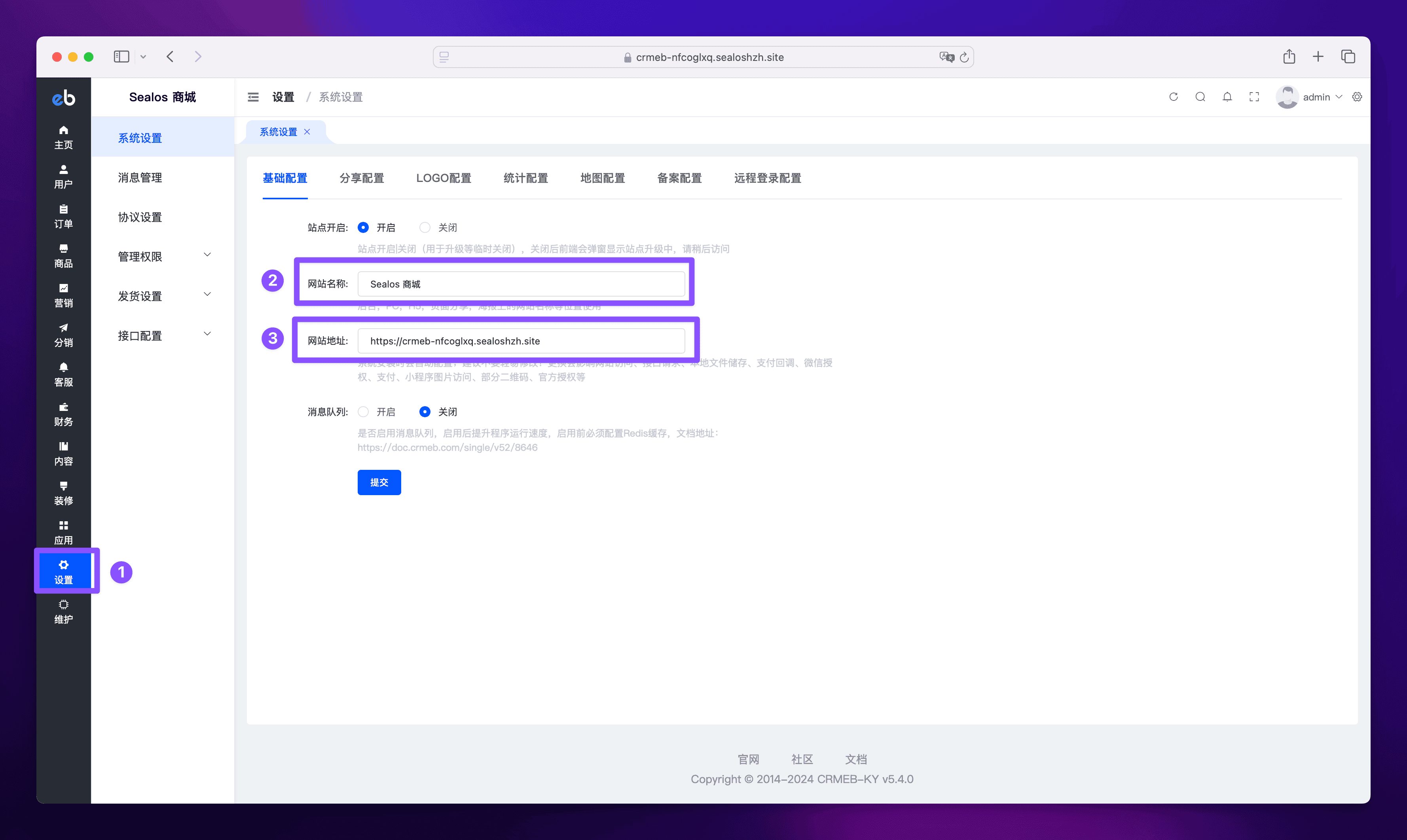
Task: Switch to 统计配置 tab
Action: coord(526,178)
